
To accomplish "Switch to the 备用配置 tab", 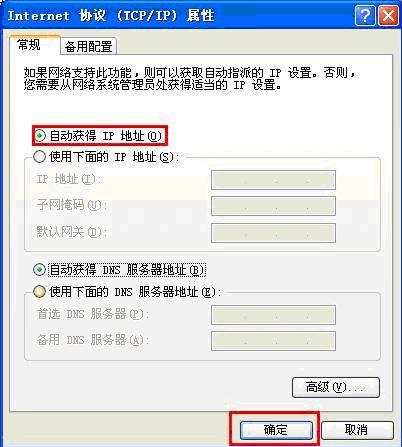I will coord(89,46).
